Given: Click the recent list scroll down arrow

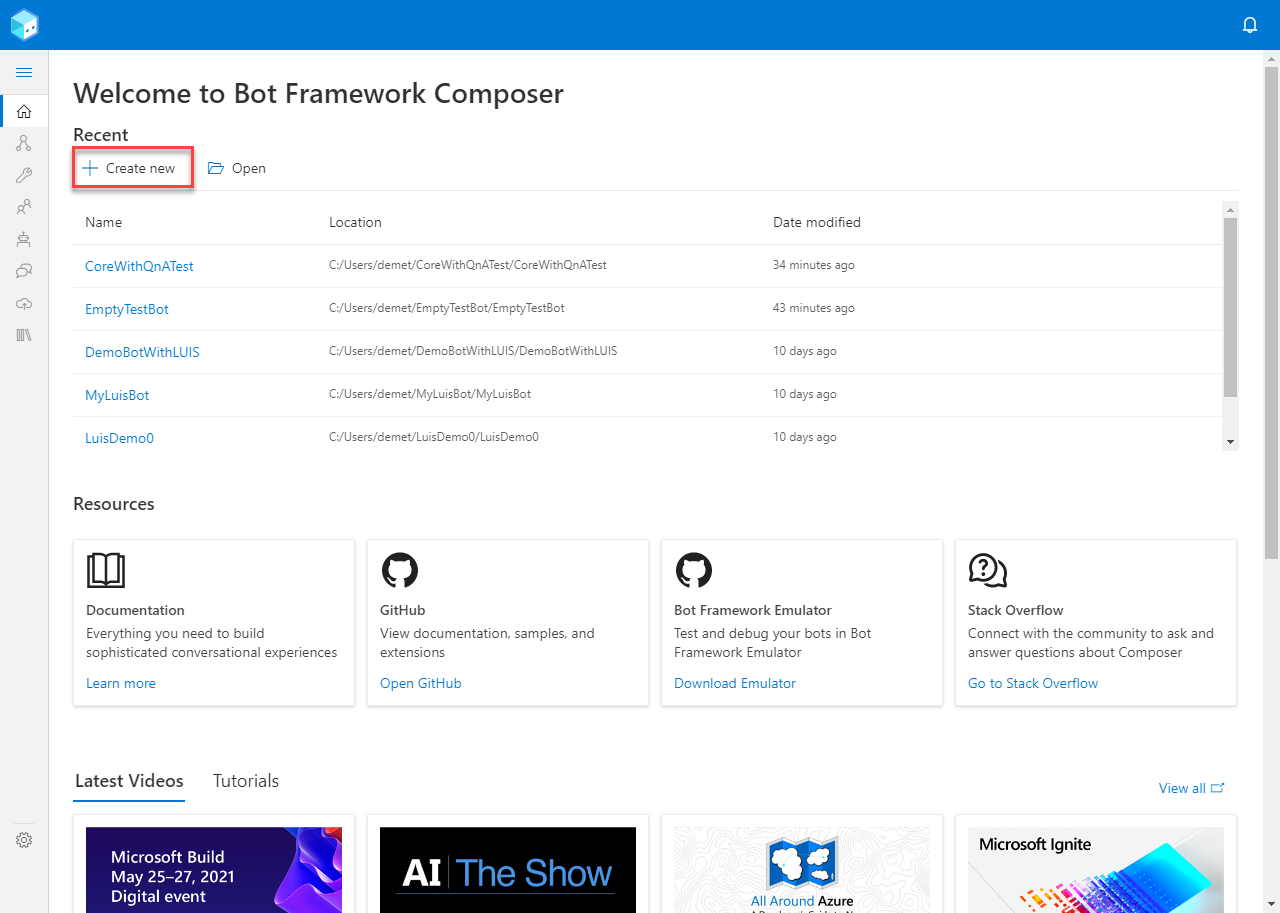Looking at the screenshot, I should click(x=1231, y=441).
